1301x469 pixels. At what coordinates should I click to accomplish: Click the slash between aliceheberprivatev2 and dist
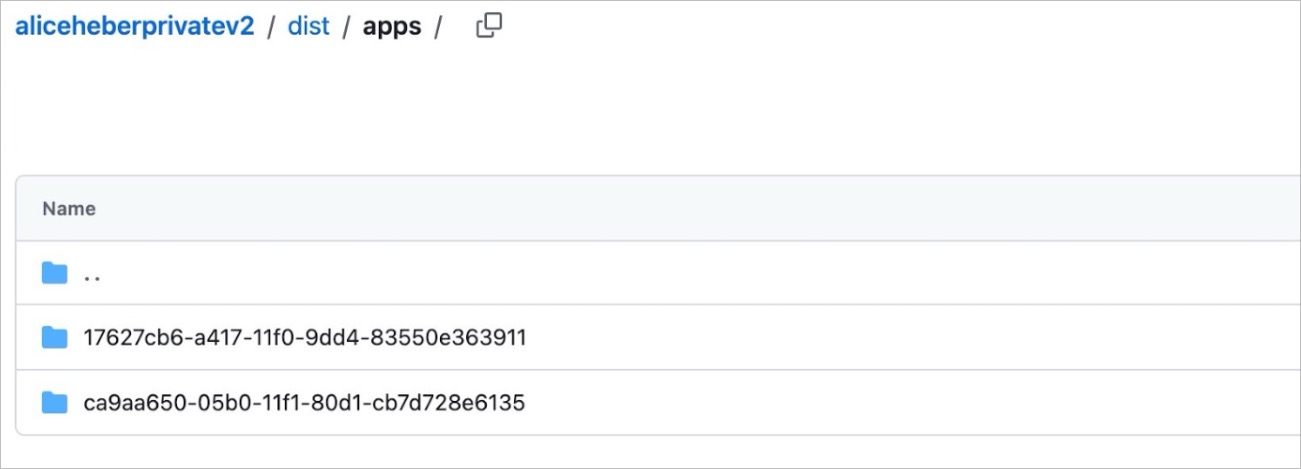[x=271, y=27]
